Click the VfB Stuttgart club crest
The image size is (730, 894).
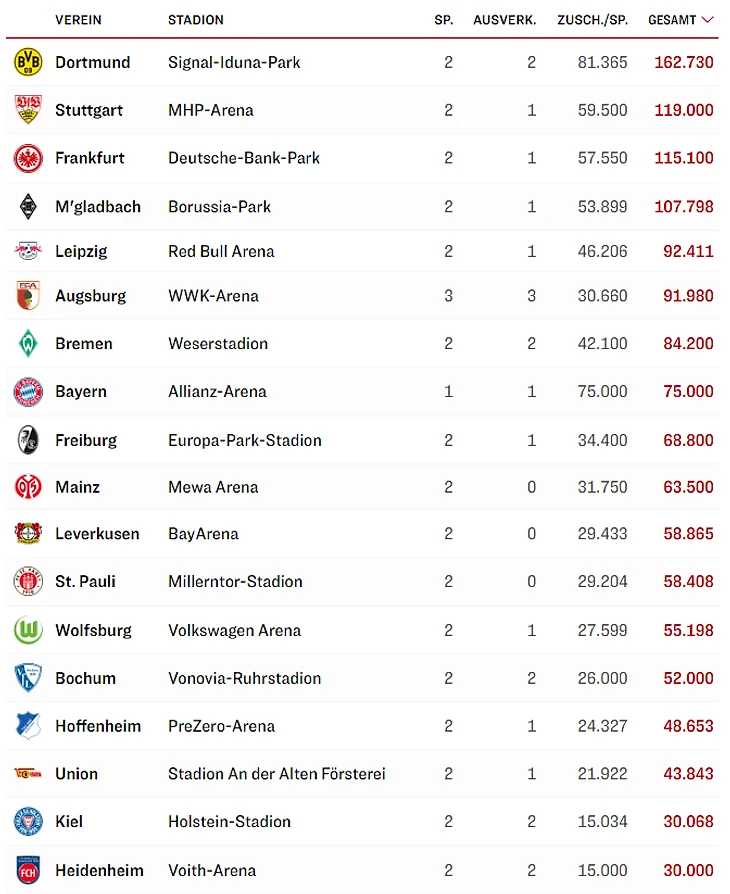pyautogui.click(x=28, y=110)
